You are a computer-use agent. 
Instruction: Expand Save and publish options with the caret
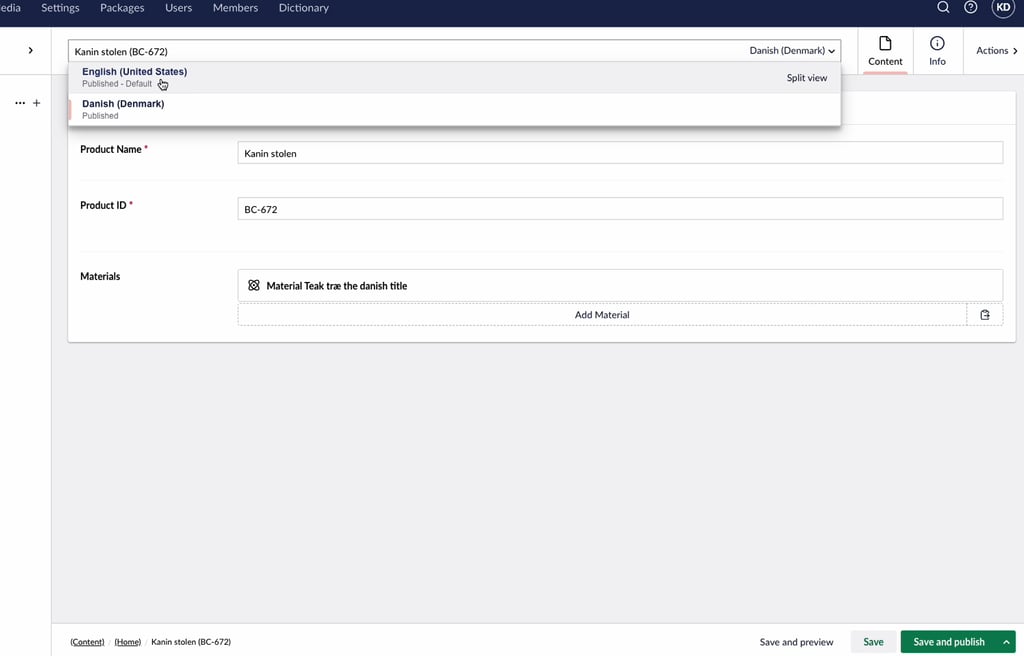(x=1007, y=641)
